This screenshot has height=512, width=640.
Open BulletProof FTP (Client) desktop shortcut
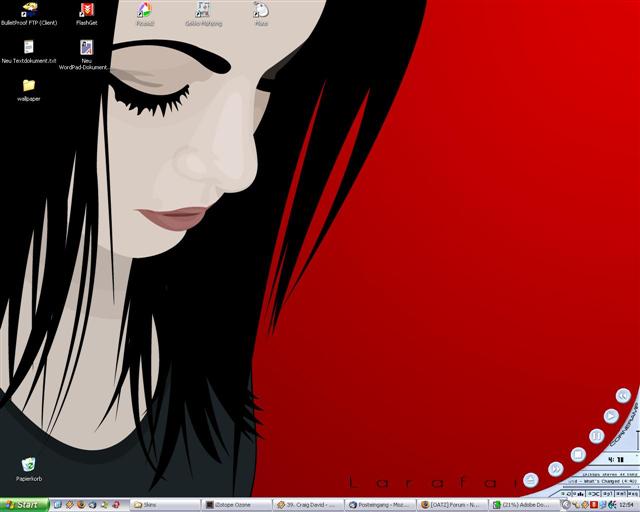pyautogui.click(x=29, y=11)
